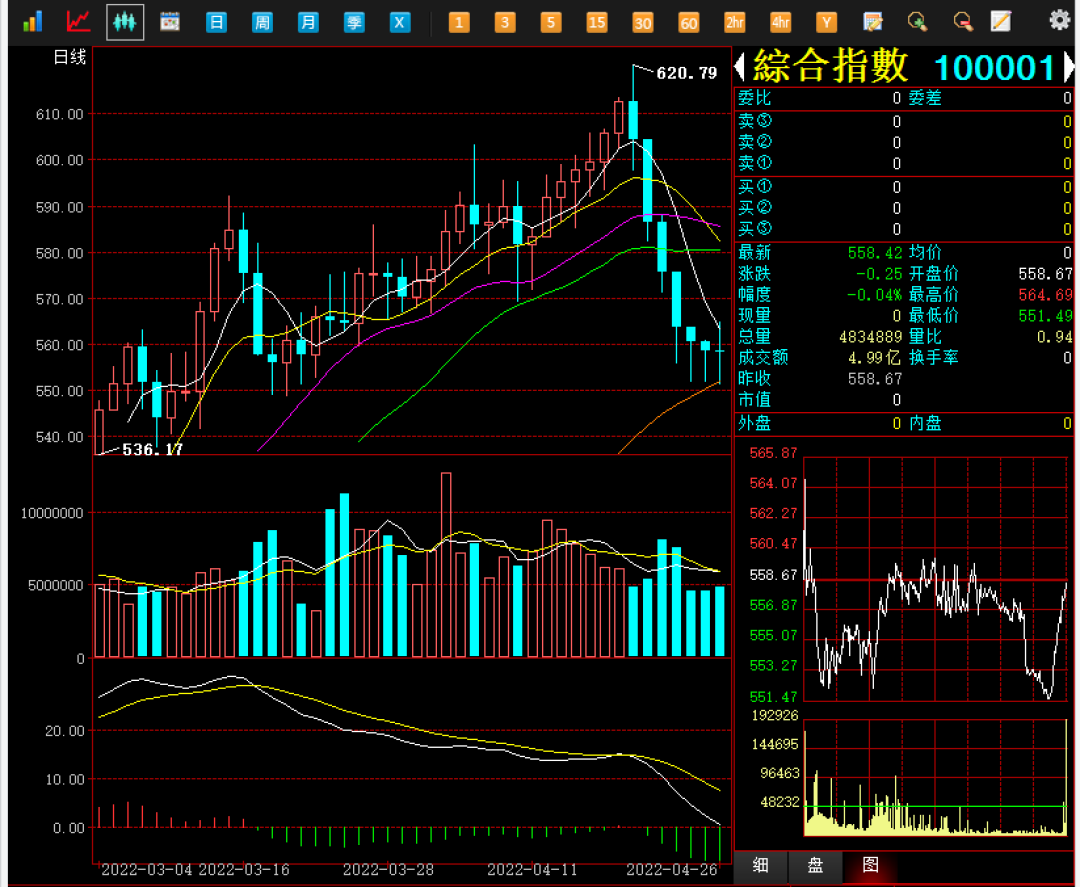Open the calendar date icon
The height and width of the screenshot is (887, 1080).
[x=169, y=22]
